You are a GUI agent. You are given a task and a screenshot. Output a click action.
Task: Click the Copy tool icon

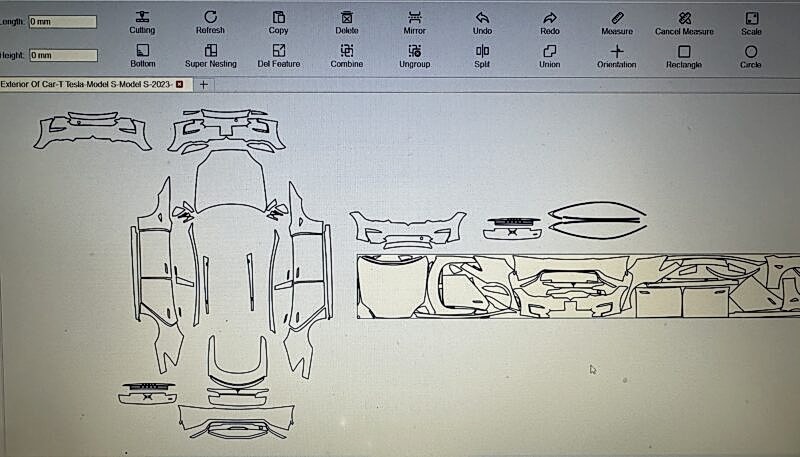278,17
